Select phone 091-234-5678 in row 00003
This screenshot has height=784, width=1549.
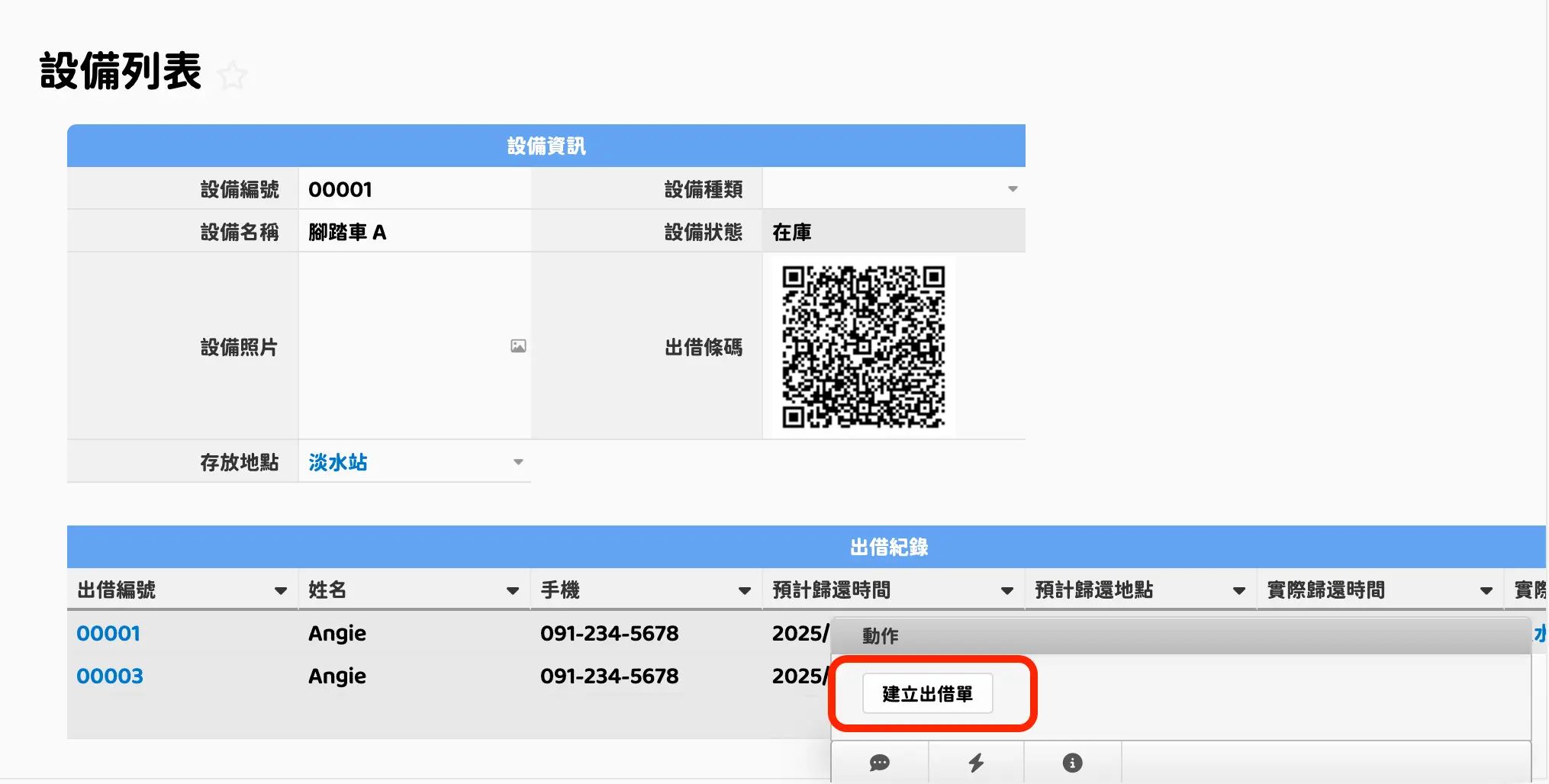tap(610, 676)
